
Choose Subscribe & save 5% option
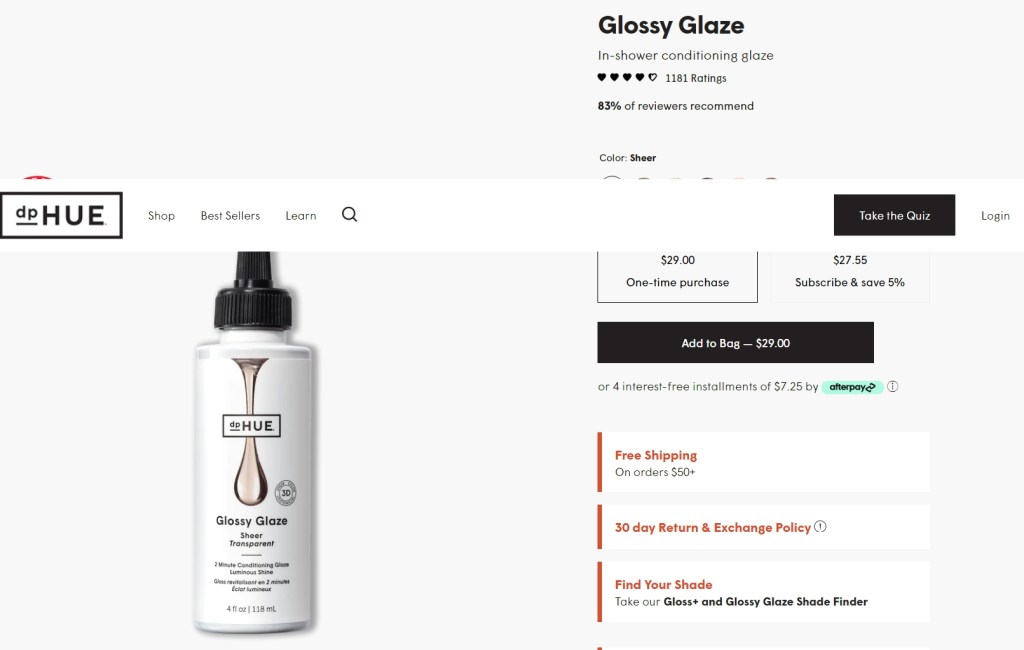point(849,273)
